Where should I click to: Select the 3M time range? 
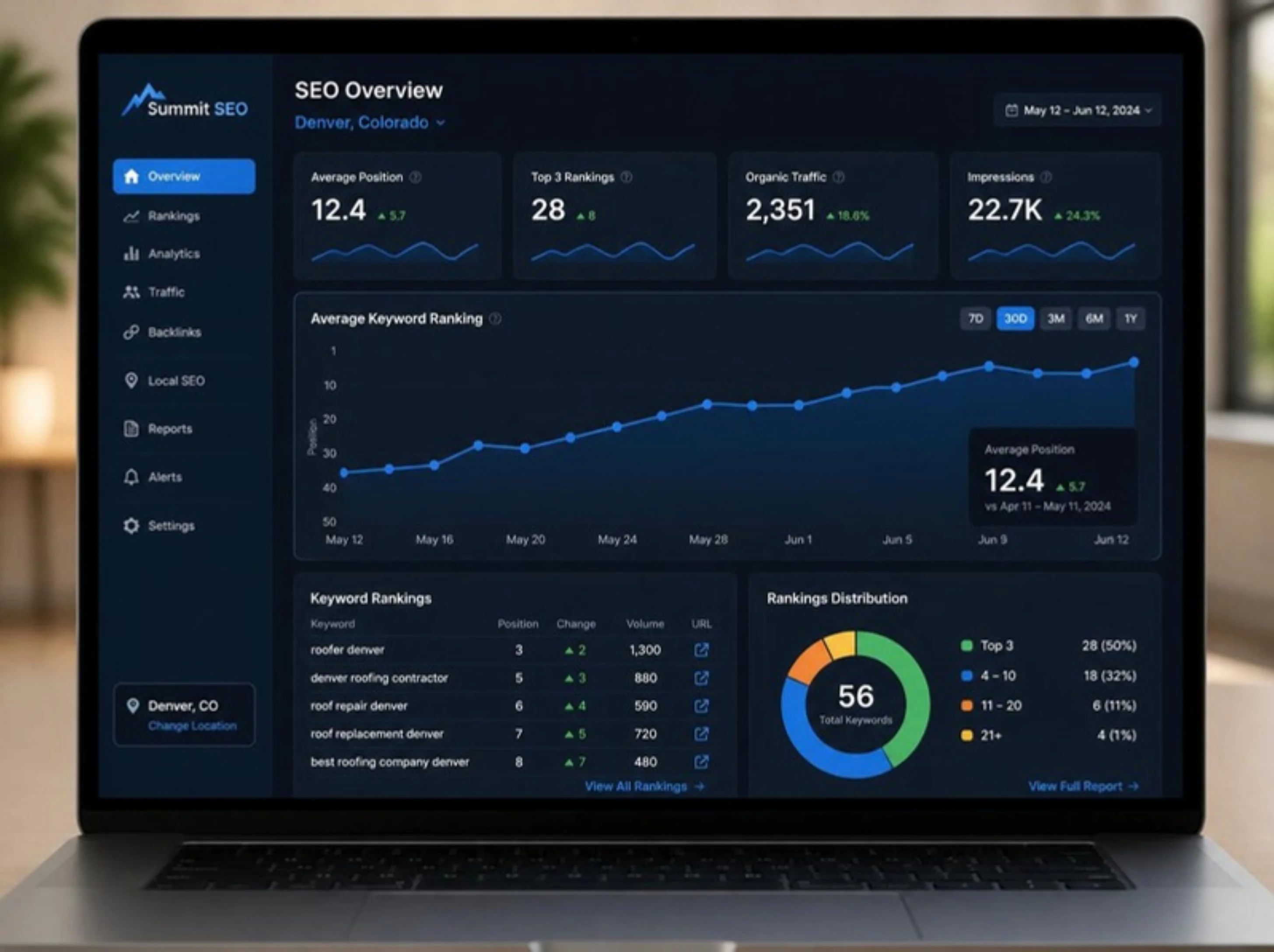coord(1056,318)
